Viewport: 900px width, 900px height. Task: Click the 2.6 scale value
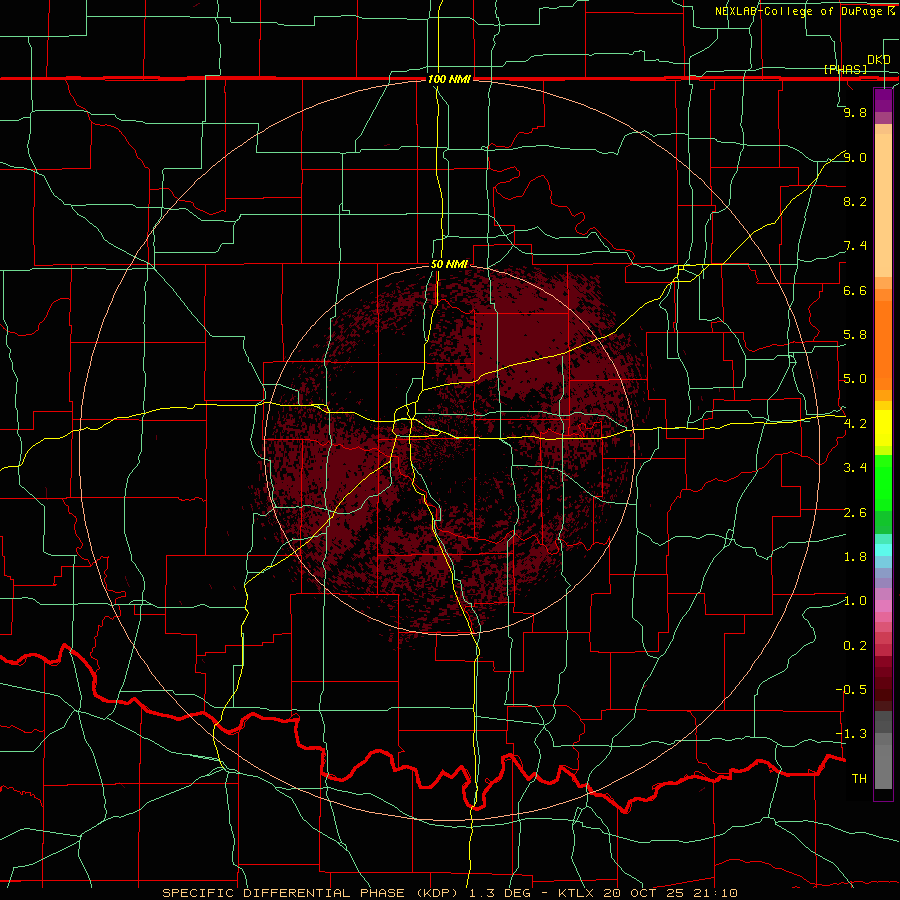tap(855, 513)
